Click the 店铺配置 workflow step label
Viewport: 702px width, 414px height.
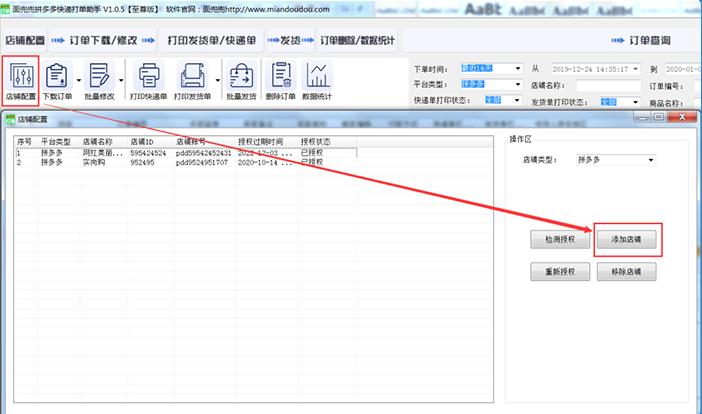pos(25,40)
